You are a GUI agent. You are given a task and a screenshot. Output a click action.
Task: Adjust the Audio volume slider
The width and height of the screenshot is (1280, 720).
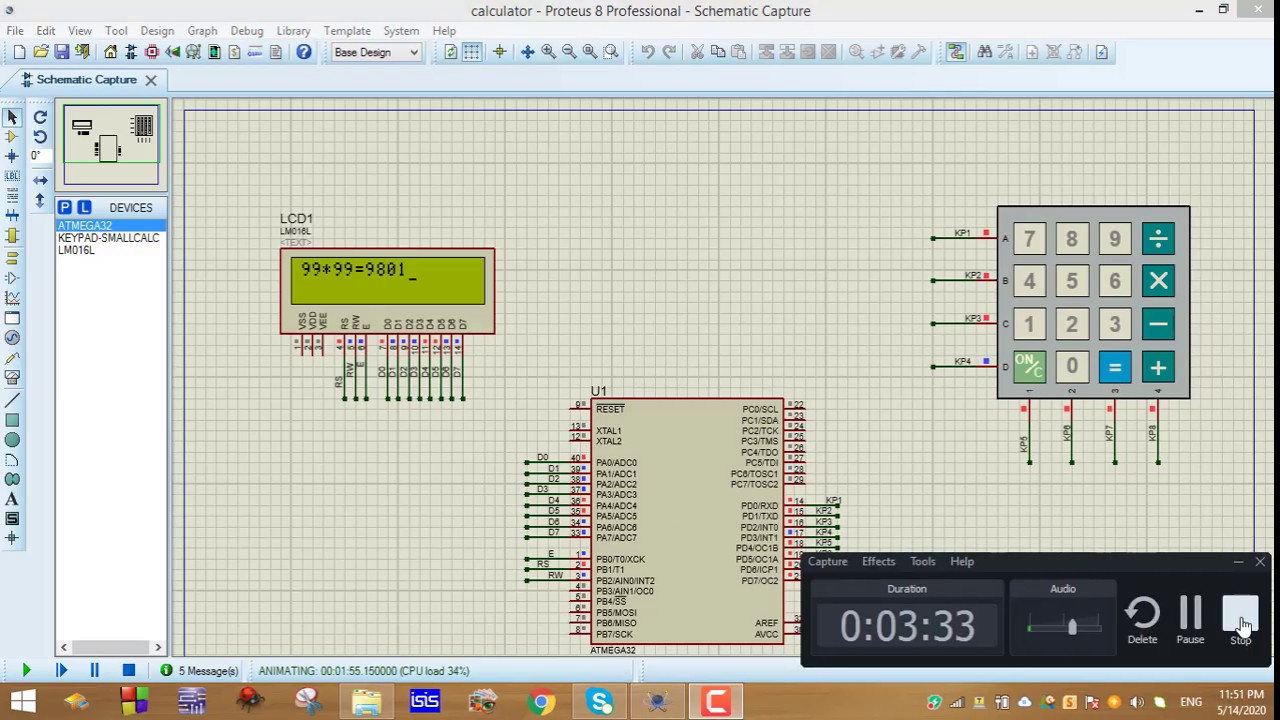[x=1071, y=627]
